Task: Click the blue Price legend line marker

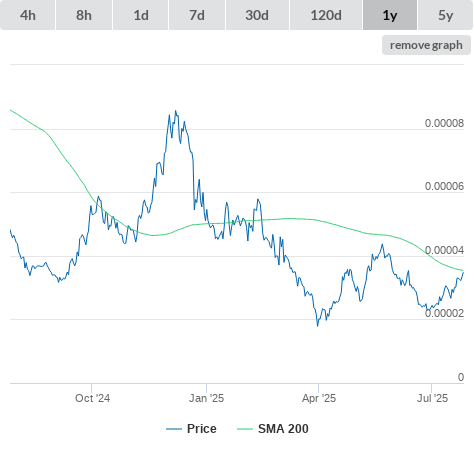Action: (174, 429)
